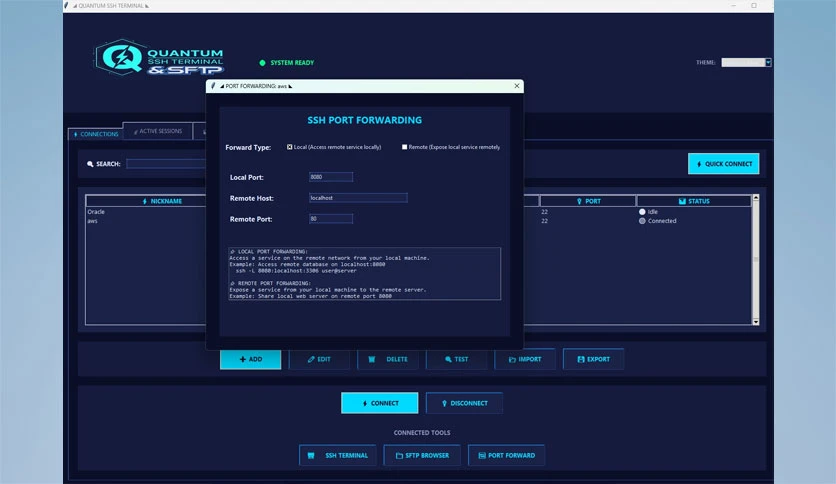
Task: Click the search magnifier icon
Action: point(90,164)
